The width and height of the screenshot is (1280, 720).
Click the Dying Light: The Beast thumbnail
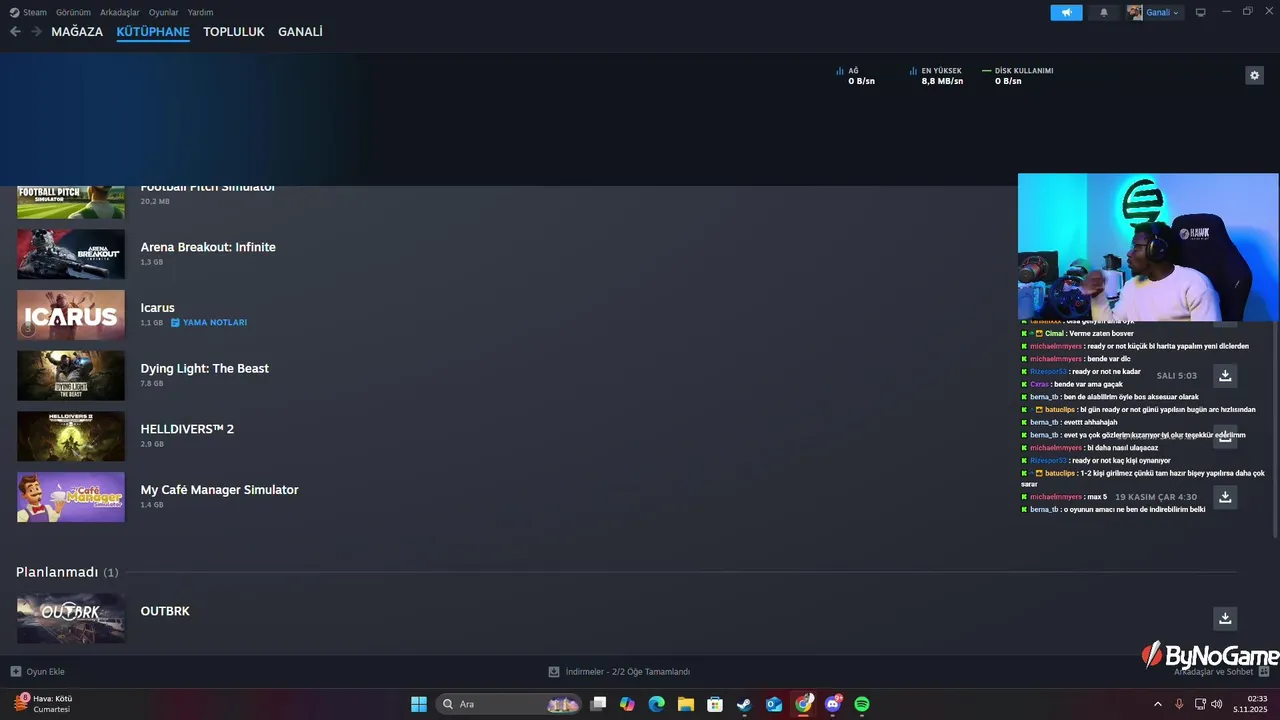71,376
